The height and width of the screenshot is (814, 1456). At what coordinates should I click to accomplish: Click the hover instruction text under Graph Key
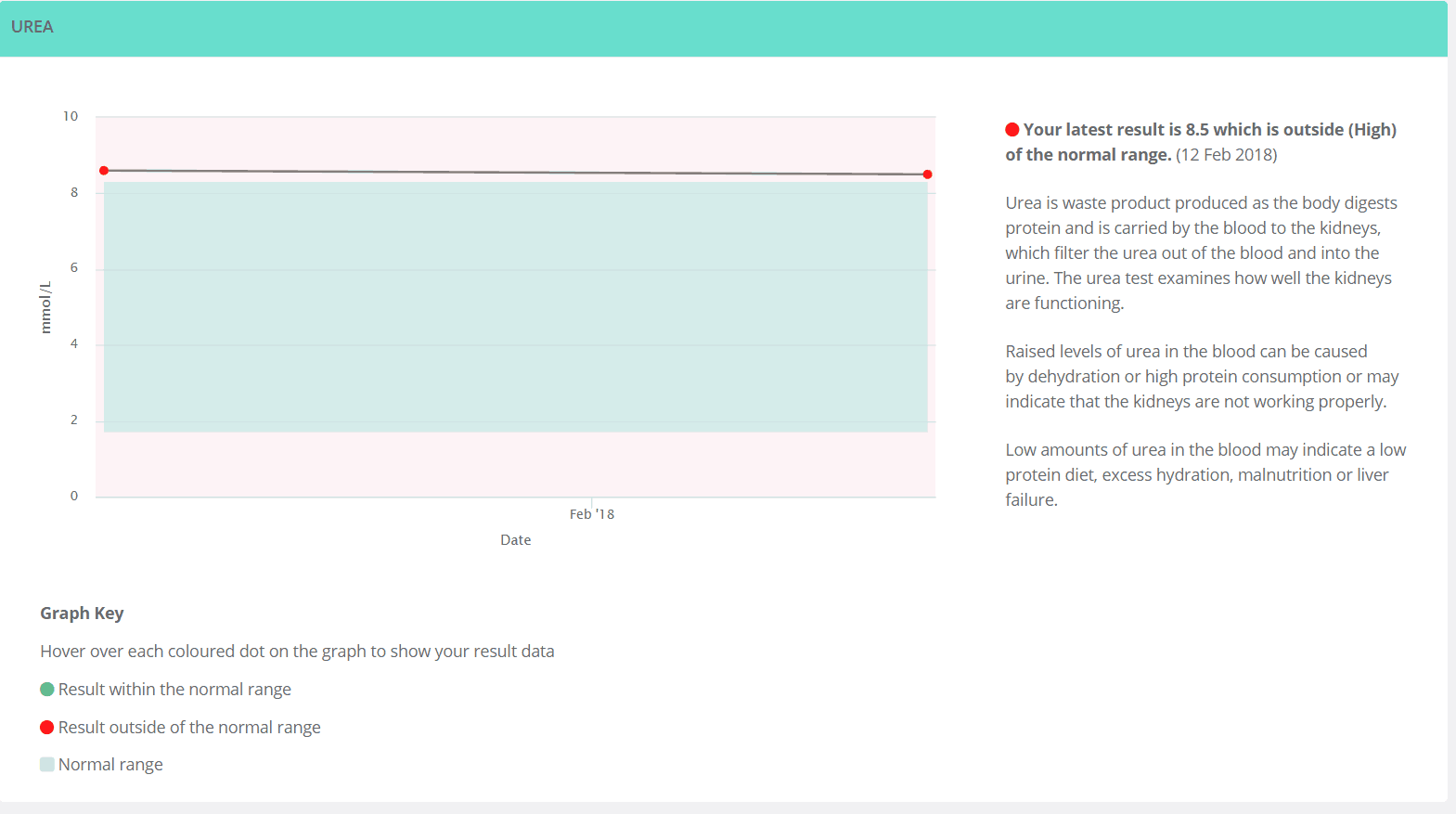click(297, 652)
